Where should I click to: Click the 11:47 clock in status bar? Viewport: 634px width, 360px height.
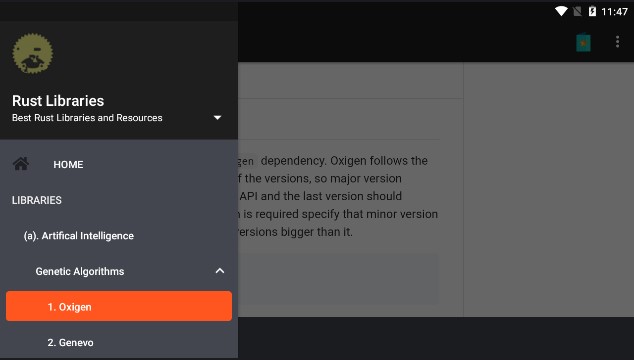point(614,11)
